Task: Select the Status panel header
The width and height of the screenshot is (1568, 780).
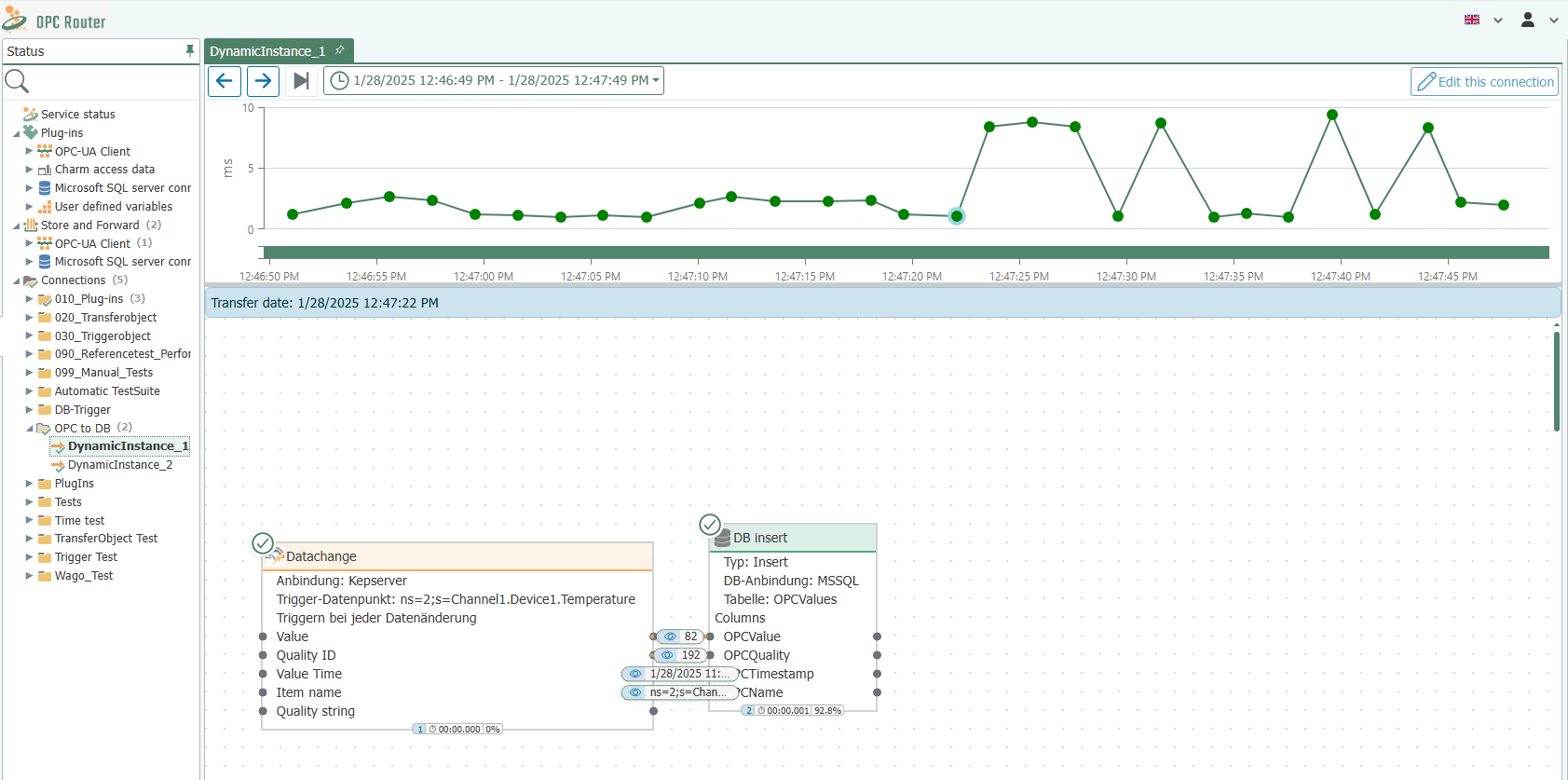Action: coord(101,51)
